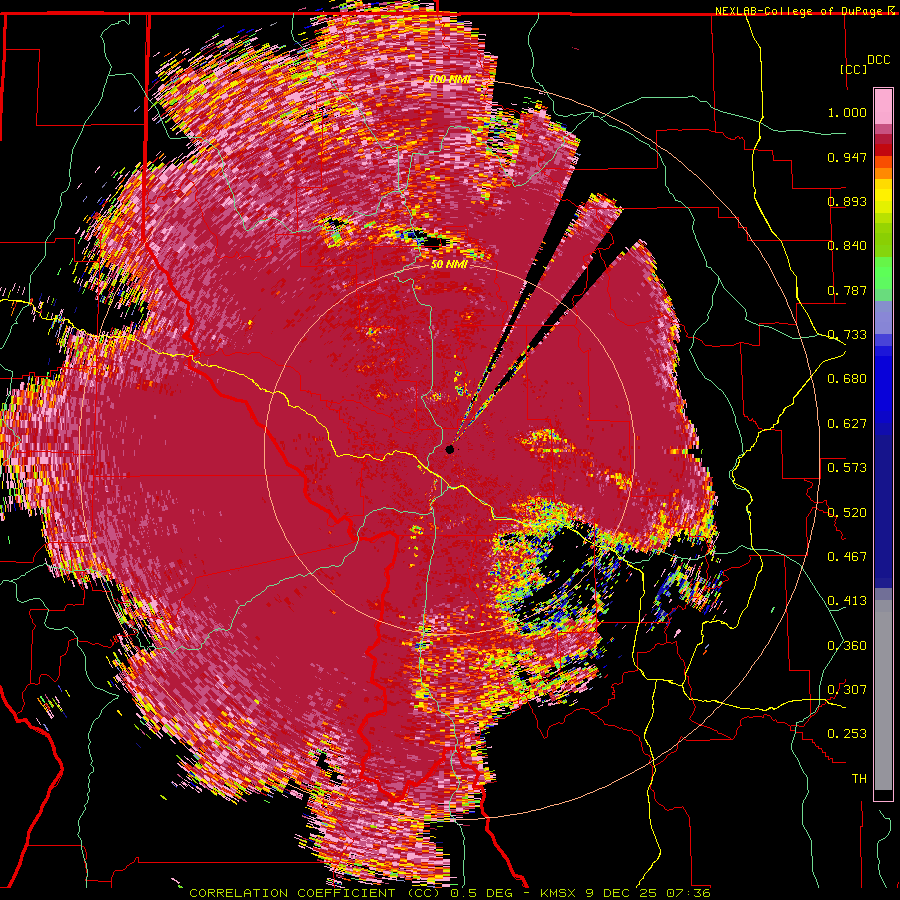Image resolution: width=900 pixels, height=900 pixels.
Task: Click the 100 NMI range ring label
Action: [x=449, y=79]
